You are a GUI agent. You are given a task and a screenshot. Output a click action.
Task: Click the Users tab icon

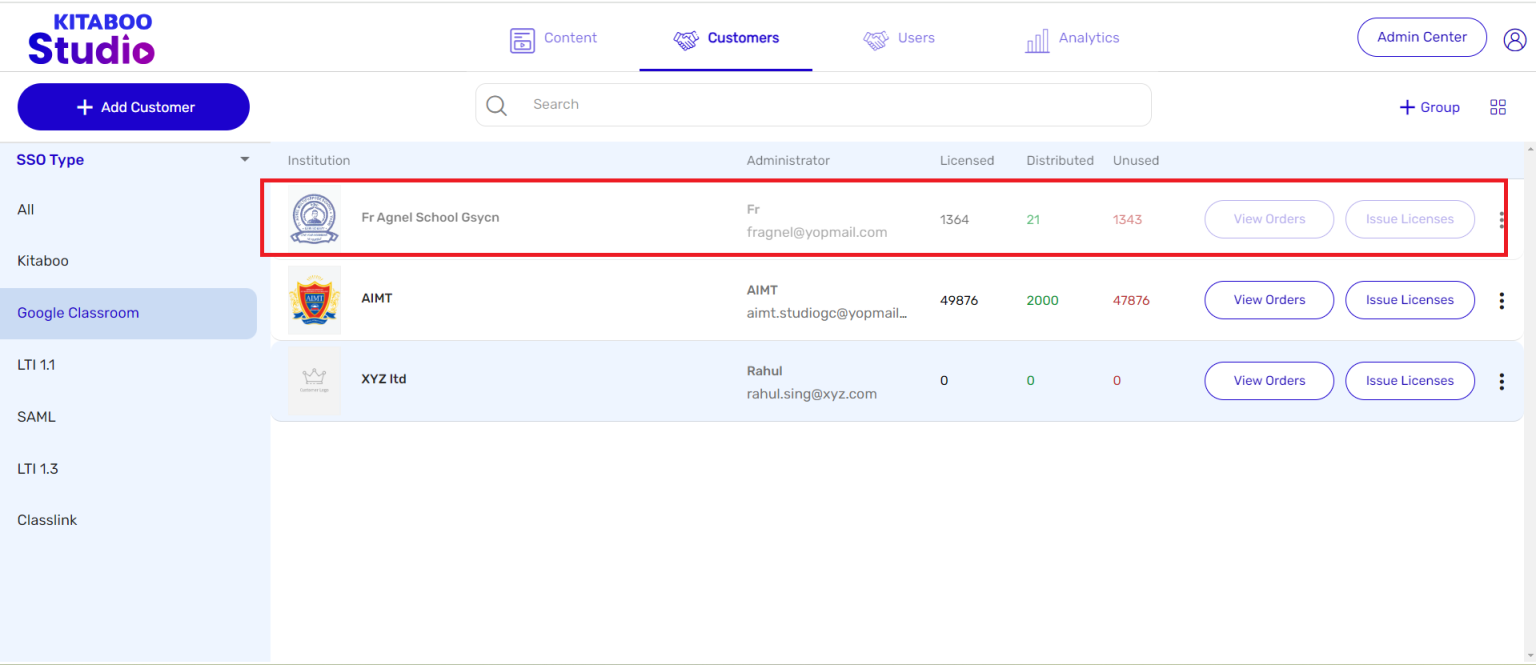coord(876,40)
